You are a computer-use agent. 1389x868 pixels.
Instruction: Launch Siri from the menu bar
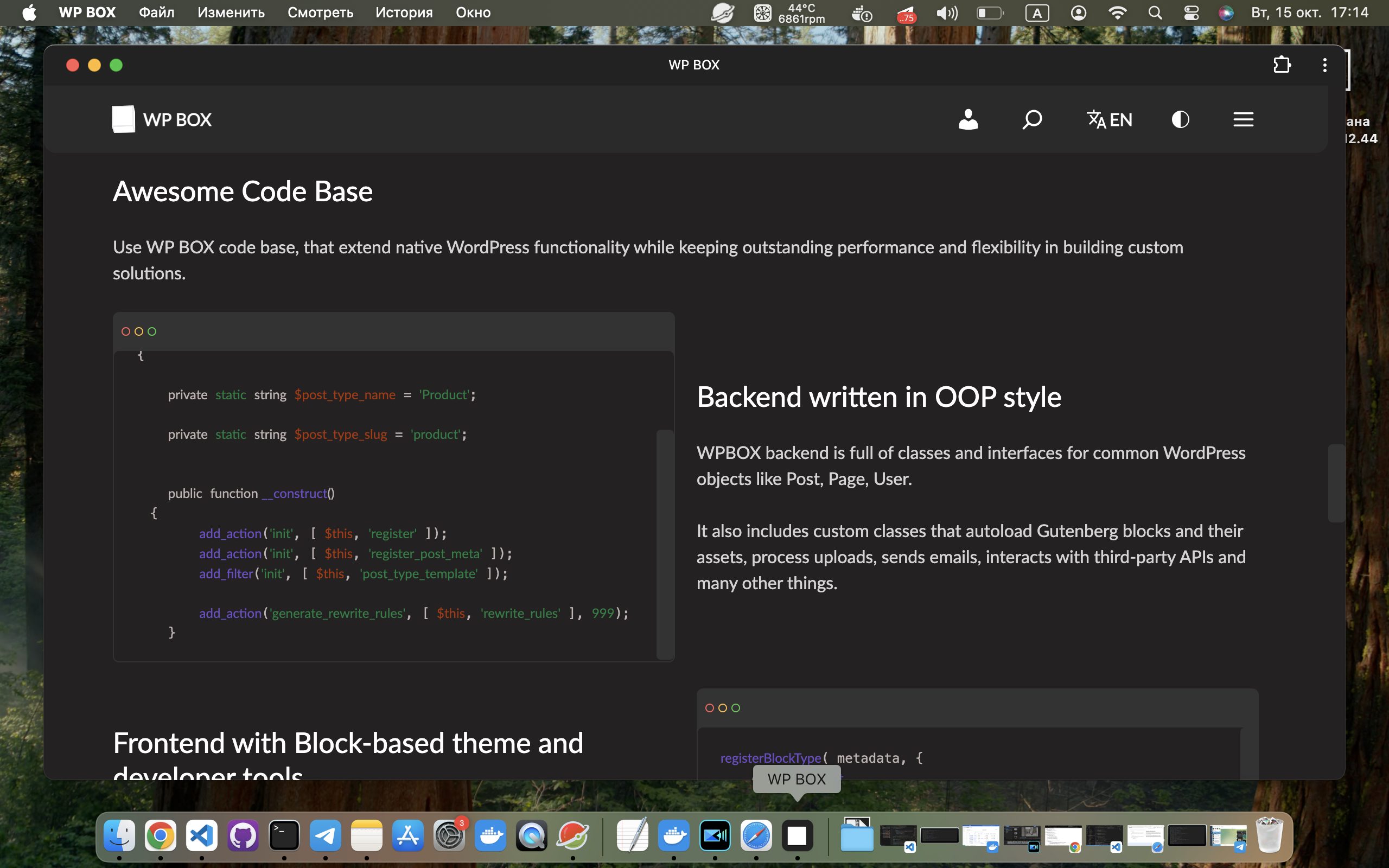pos(1226,12)
